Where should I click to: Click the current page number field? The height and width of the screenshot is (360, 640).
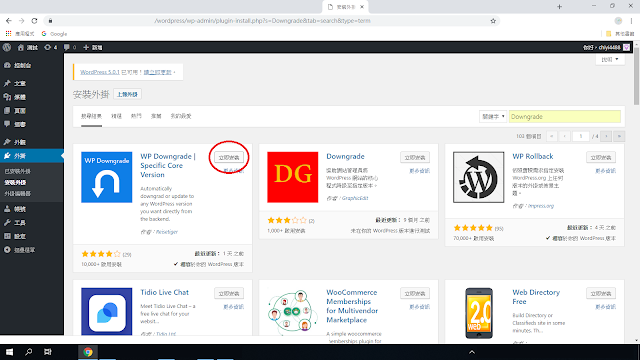click(580, 136)
